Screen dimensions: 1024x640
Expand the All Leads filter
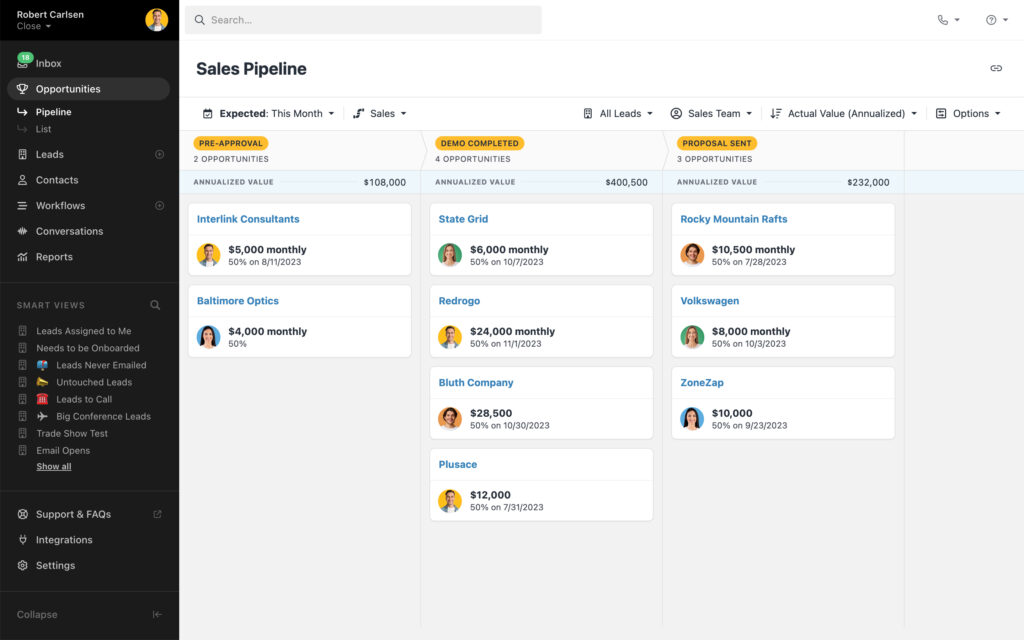click(619, 113)
